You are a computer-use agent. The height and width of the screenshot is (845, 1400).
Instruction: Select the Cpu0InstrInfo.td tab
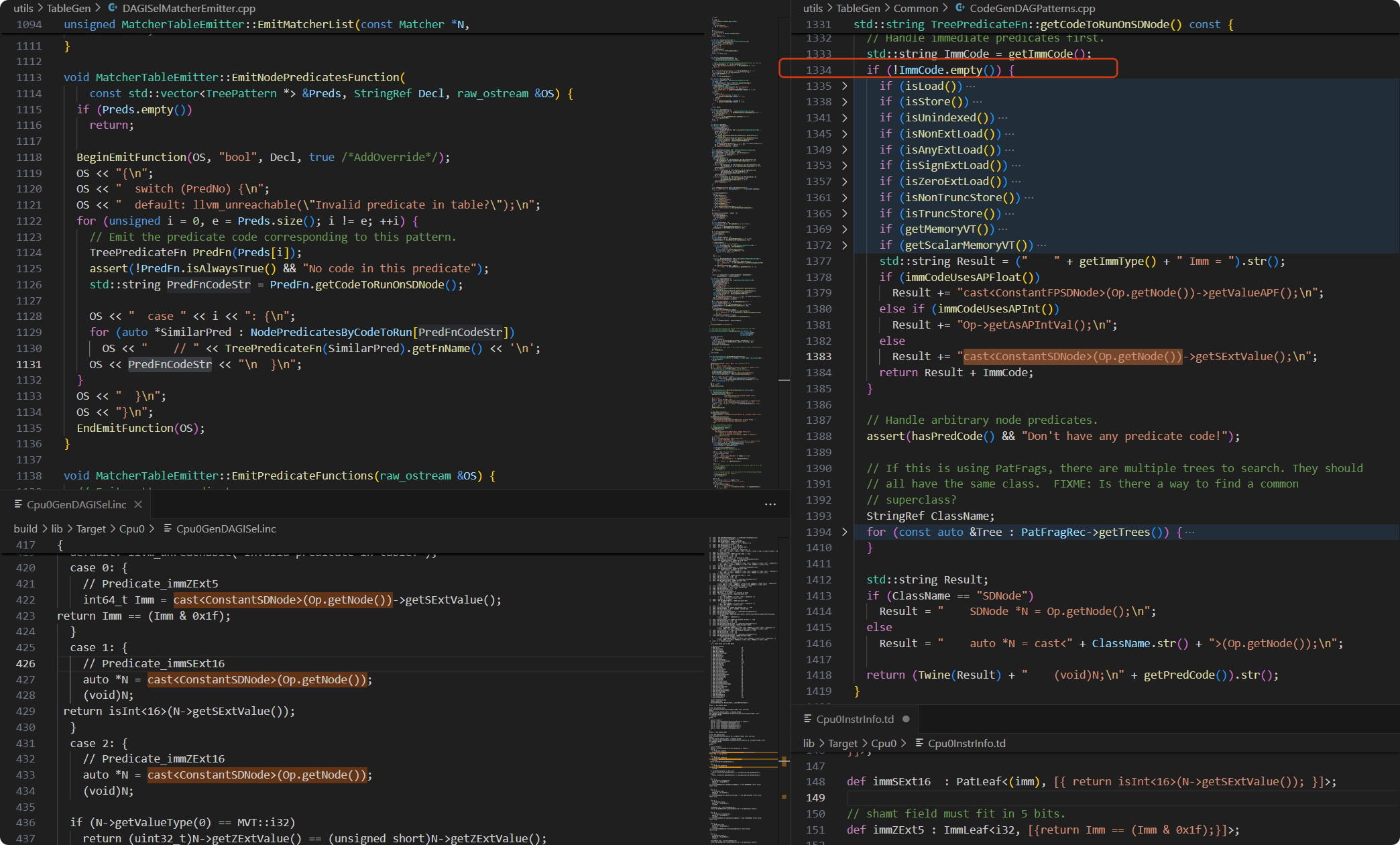coord(854,719)
